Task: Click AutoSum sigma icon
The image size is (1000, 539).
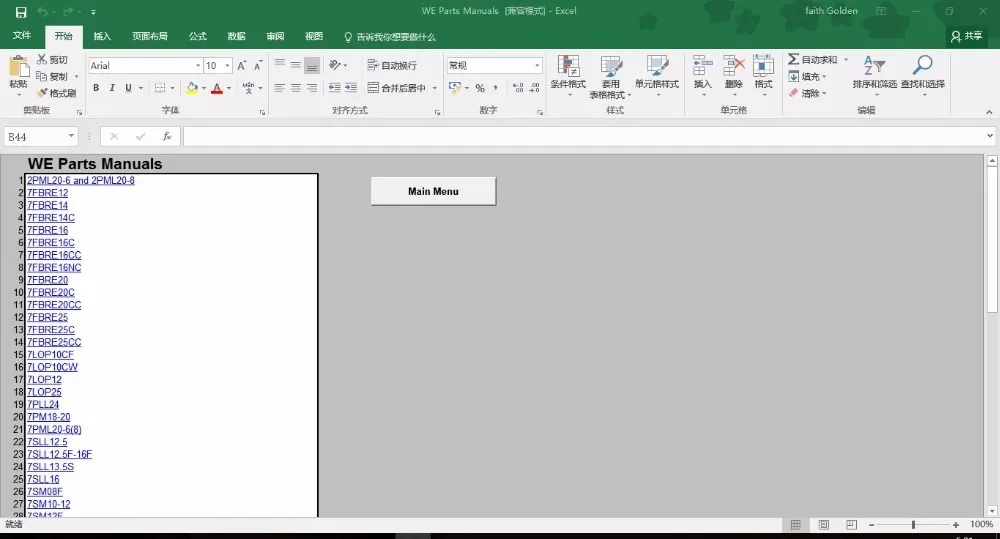Action: coord(793,59)
